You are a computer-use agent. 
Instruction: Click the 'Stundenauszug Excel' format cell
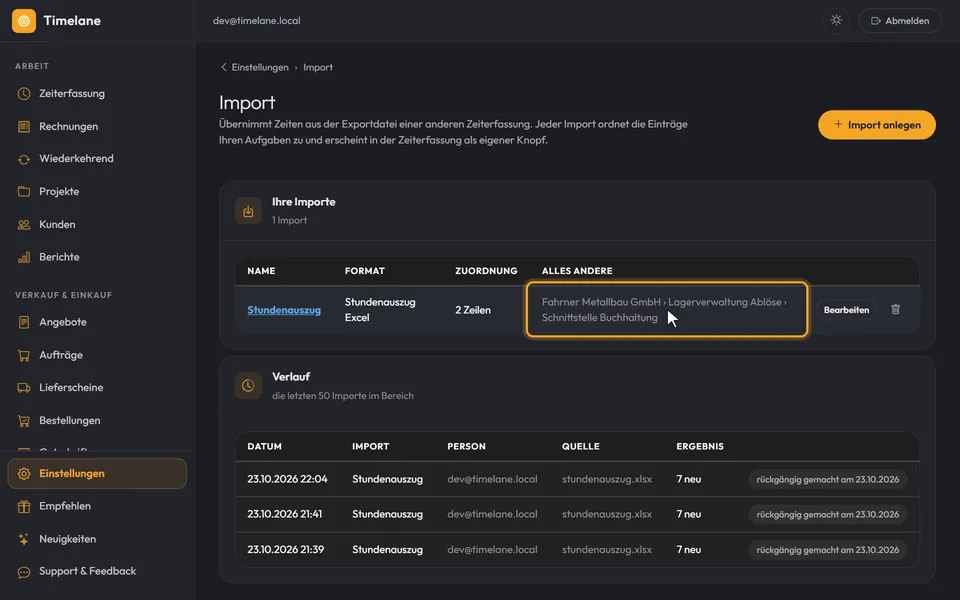pyautogui.click(x=380, y=310)
